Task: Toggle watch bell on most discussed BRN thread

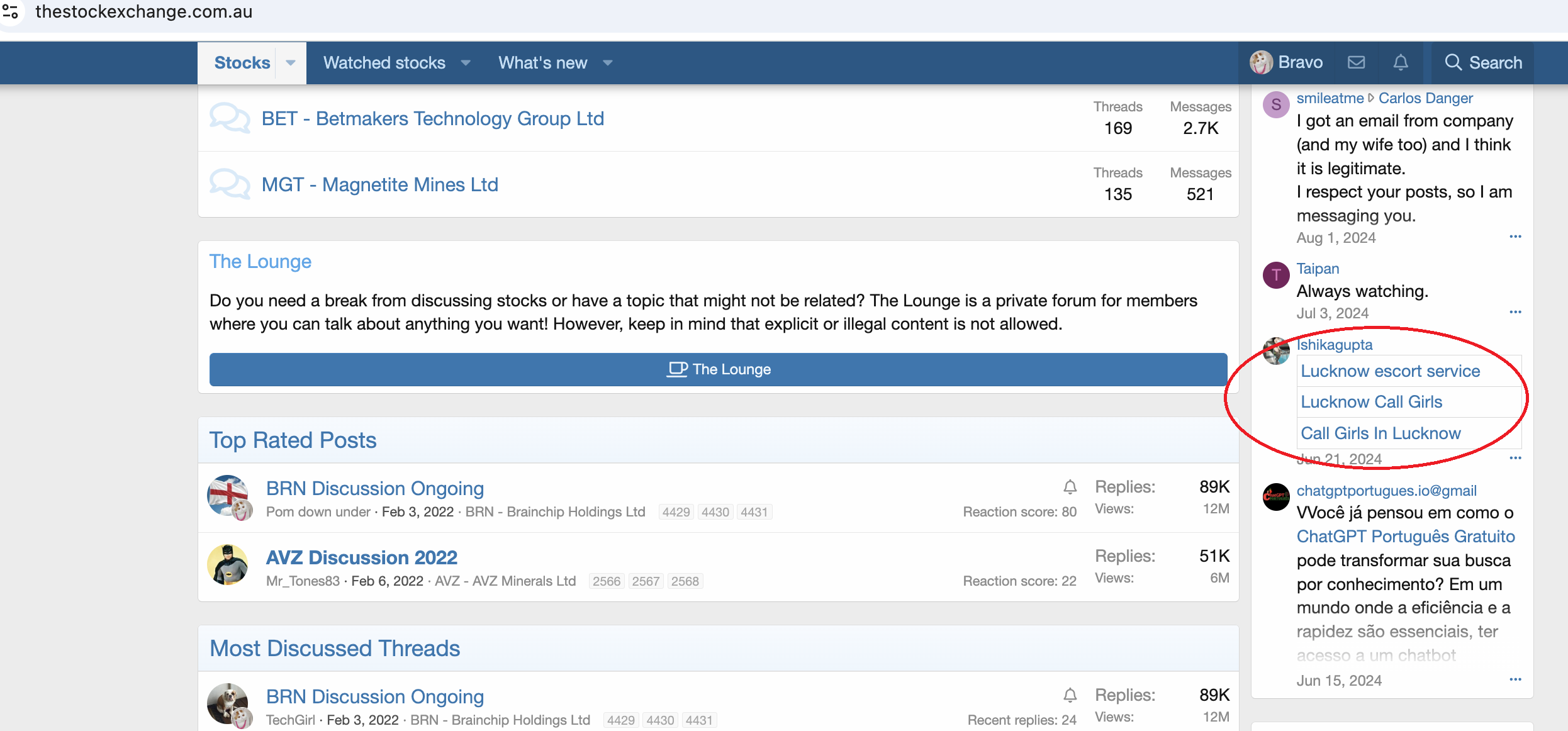Action: (x=1070, y=695)
